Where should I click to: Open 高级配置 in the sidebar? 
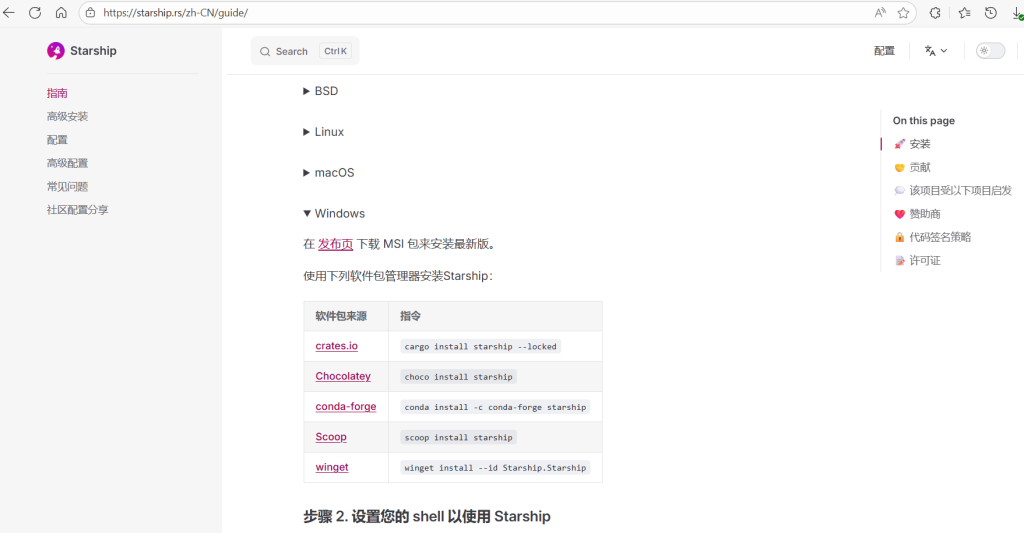[x=67, y=163]
